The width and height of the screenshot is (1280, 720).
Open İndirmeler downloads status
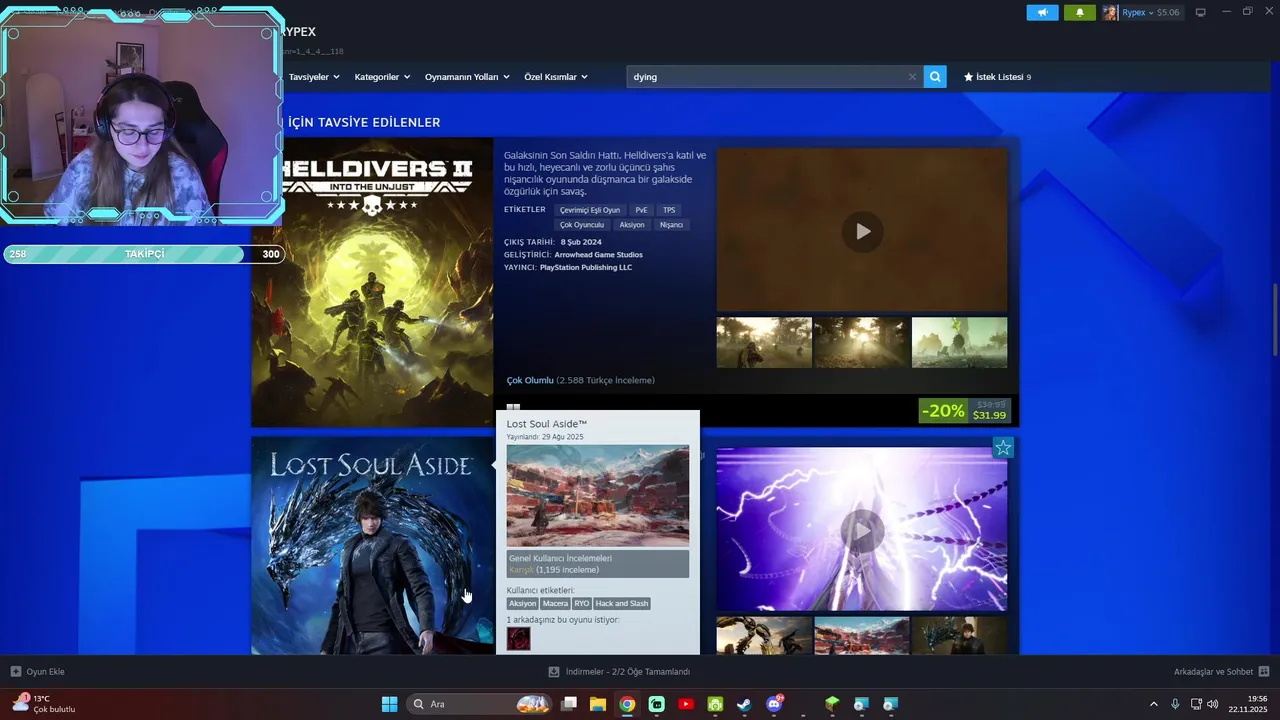[620, 672]
